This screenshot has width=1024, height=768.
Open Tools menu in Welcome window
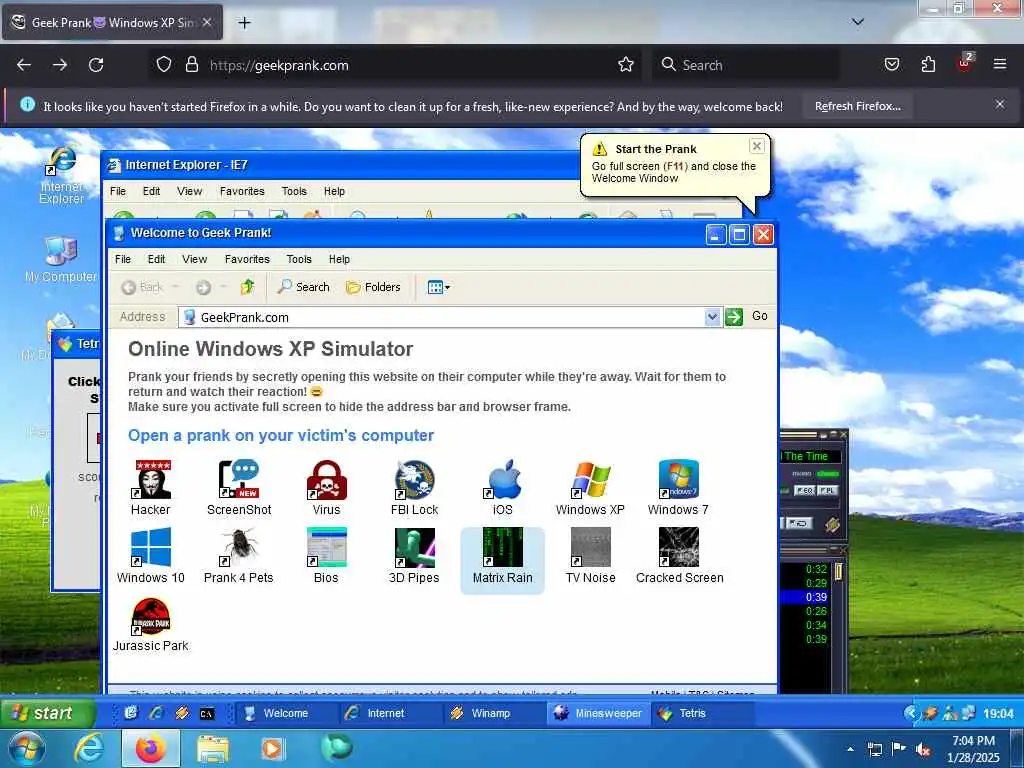[x=299, y=259]
